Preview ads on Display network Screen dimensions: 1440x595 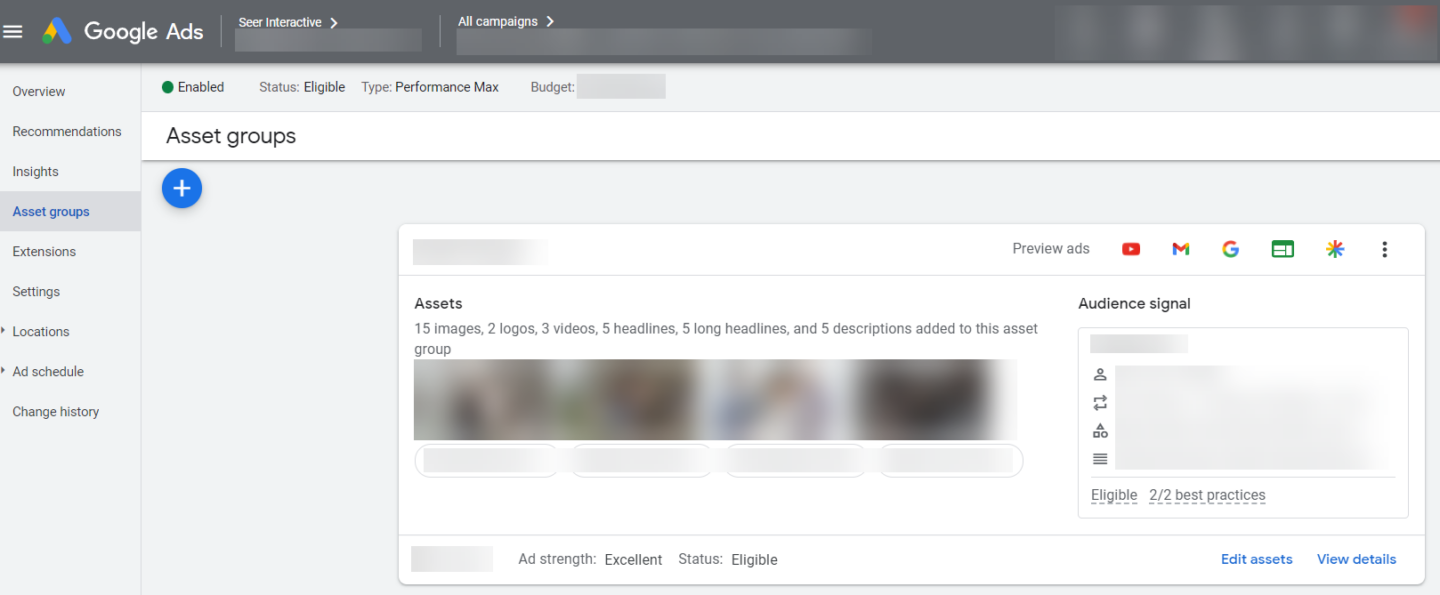1283,249
